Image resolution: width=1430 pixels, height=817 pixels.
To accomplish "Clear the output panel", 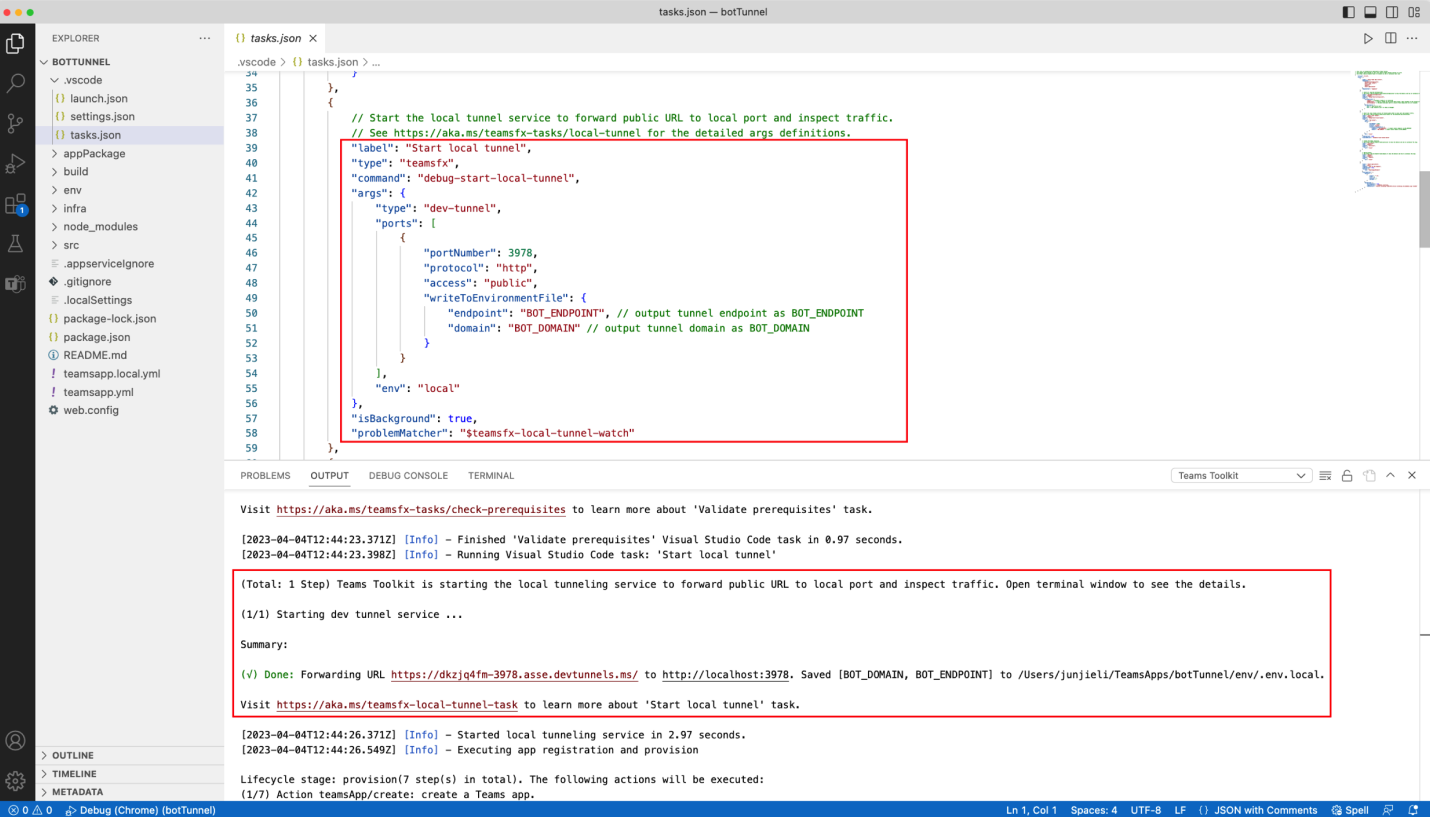I will click(1325, 476).
